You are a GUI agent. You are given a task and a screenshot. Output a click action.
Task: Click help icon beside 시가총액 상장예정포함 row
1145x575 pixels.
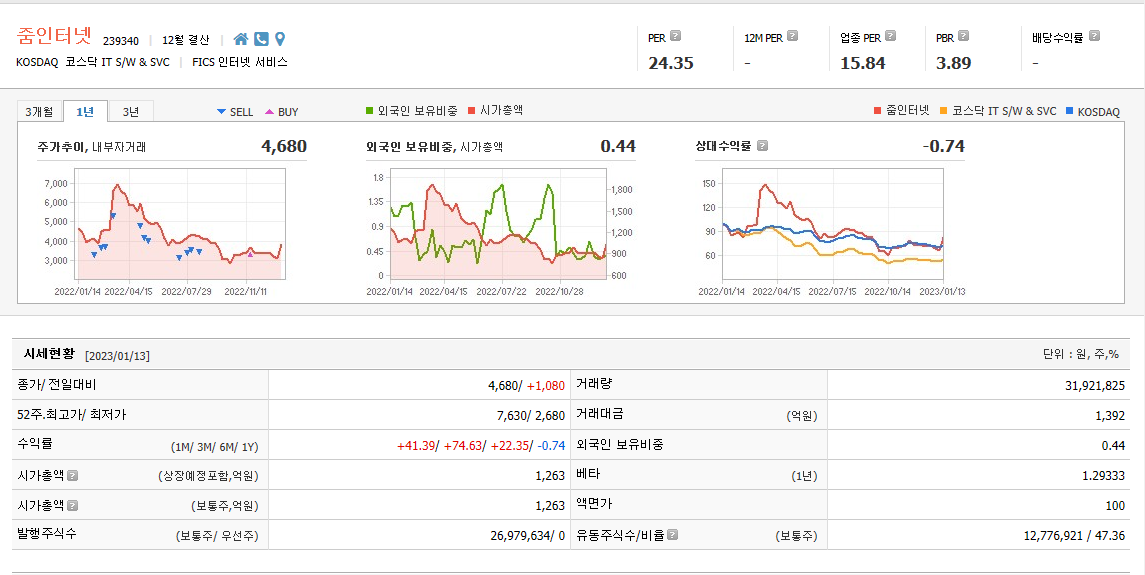72,475
